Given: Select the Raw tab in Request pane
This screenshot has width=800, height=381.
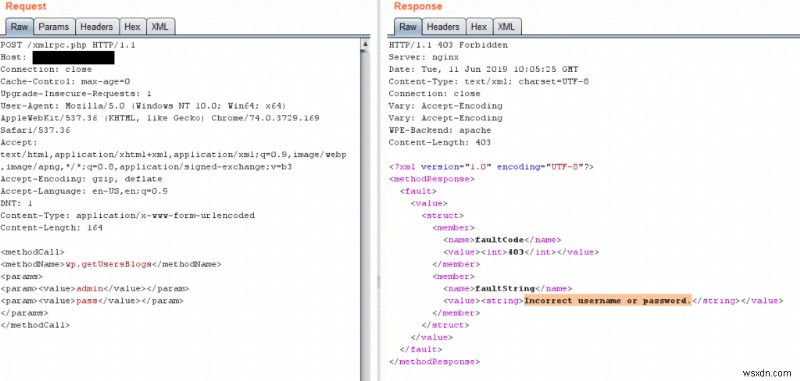Looking at the screenshot, I should (19, 27).
